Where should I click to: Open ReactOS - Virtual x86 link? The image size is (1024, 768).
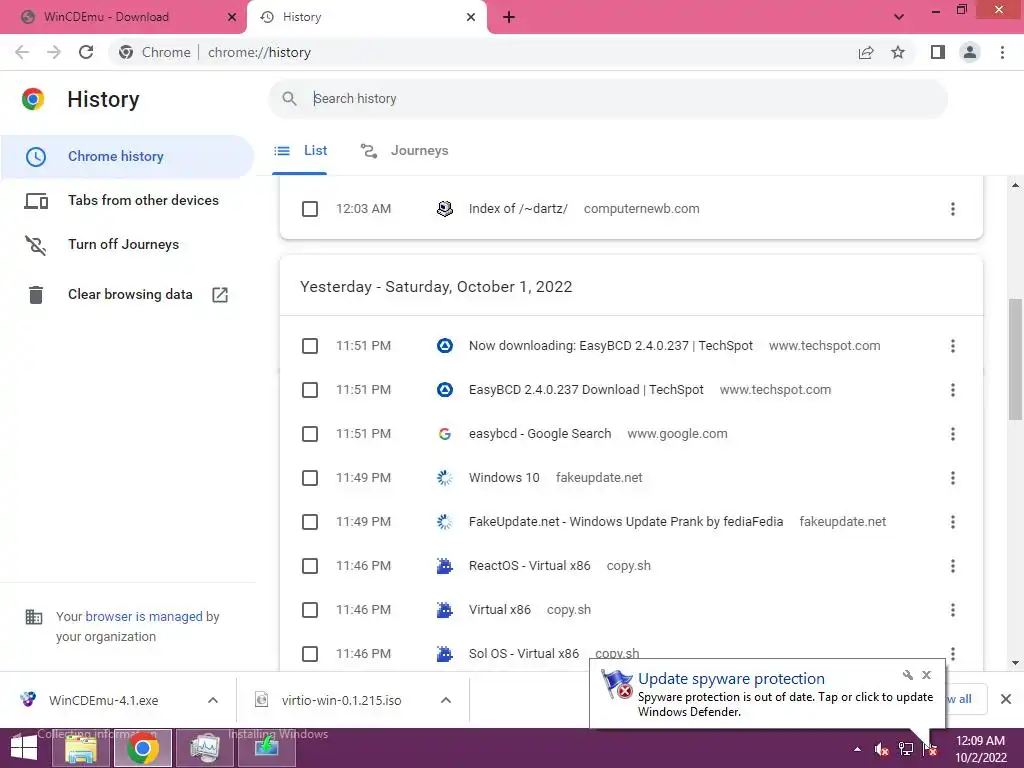pyautogui.click(x=530, y=566)
